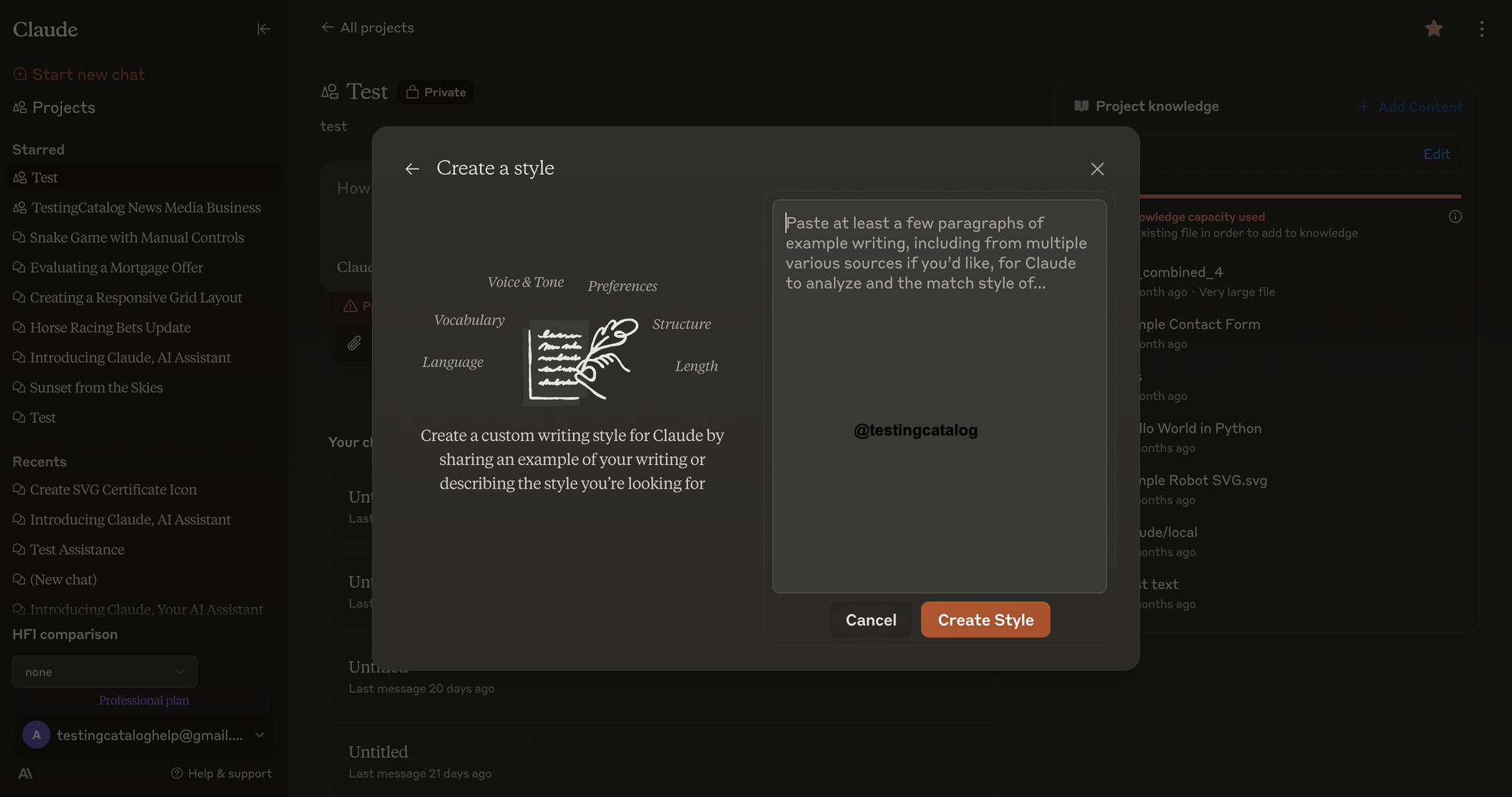This screenshot has height=797, width=1512.
Task: Click the Project knowledge book icon
Action: pyautogui.click(x=1081, y=107)
